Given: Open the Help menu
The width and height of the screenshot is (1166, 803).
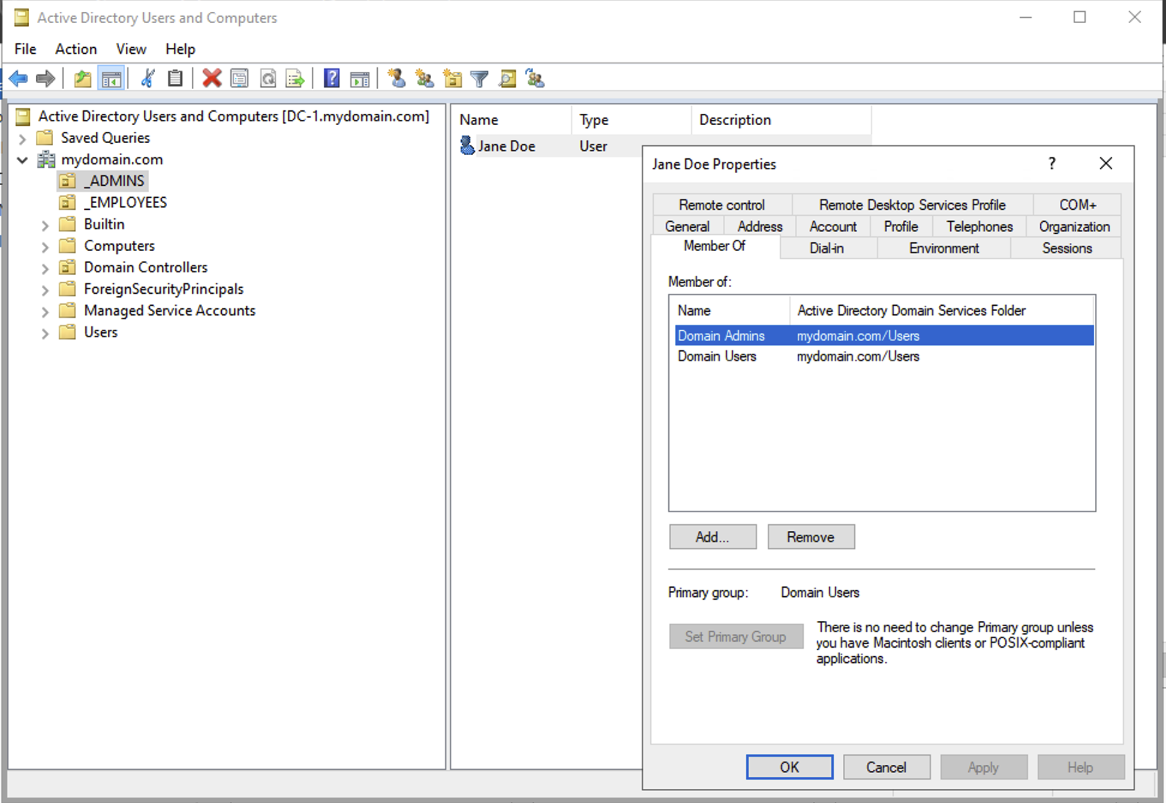Looking at the screenshot, I should [x=180, y=49].
